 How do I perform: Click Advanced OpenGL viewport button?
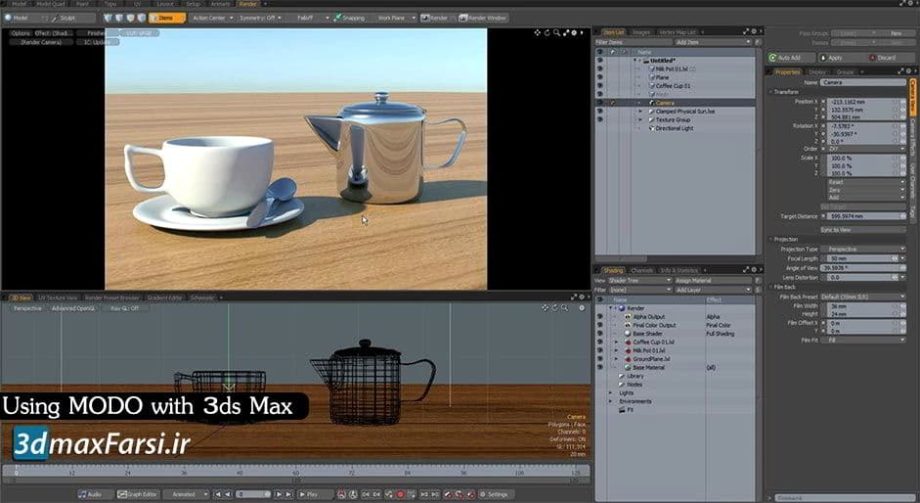pyautogui.click(x=73, y=309)
